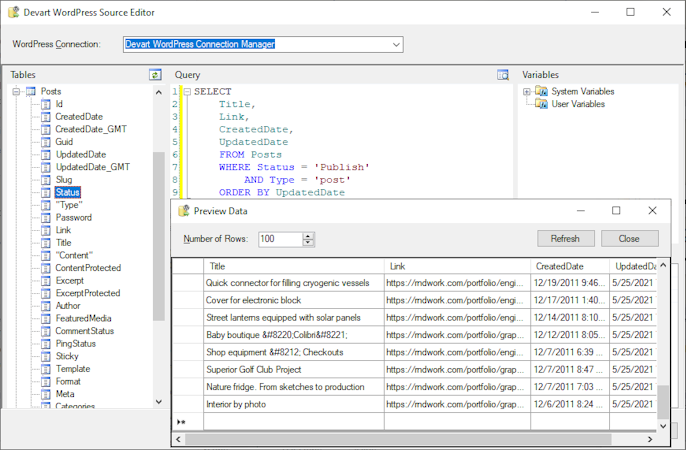The image size is (686, 450).
Task: Click the Guid column icon in tree
Action: [46, 142]
